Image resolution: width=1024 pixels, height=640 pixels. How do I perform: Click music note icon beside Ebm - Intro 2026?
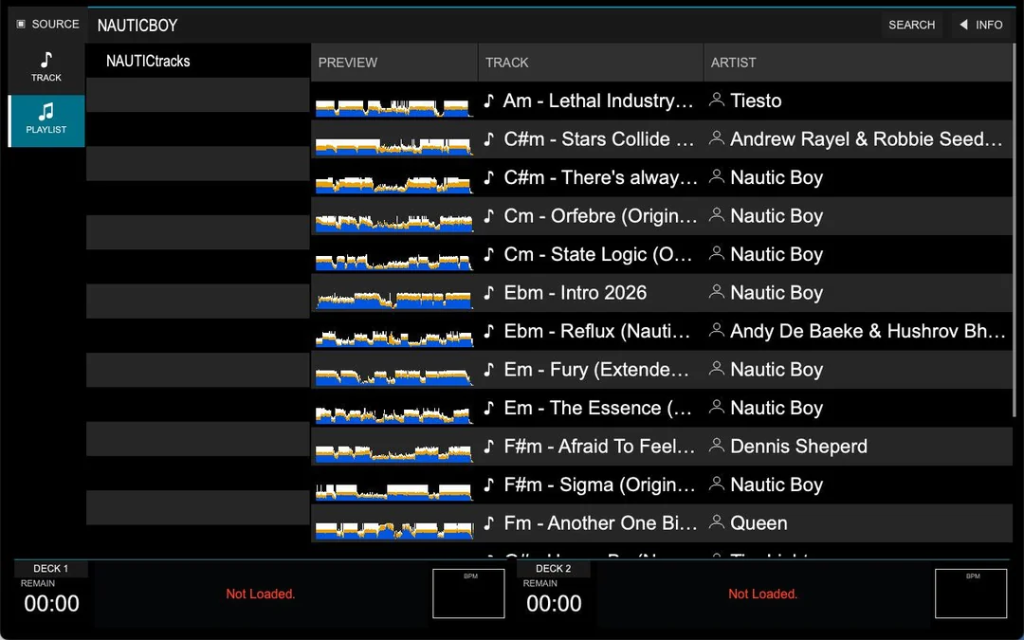[489, 293]
